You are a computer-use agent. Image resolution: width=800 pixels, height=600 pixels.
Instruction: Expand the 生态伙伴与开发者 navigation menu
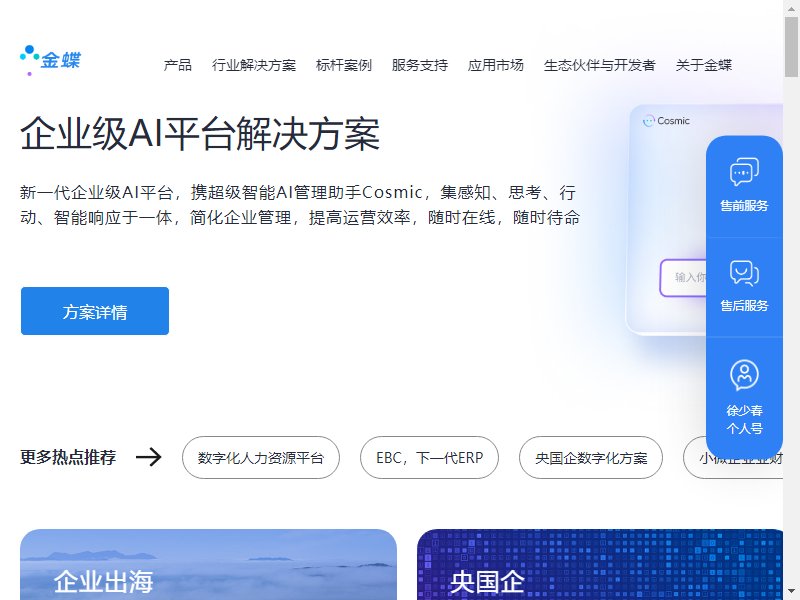pos(599,65)
